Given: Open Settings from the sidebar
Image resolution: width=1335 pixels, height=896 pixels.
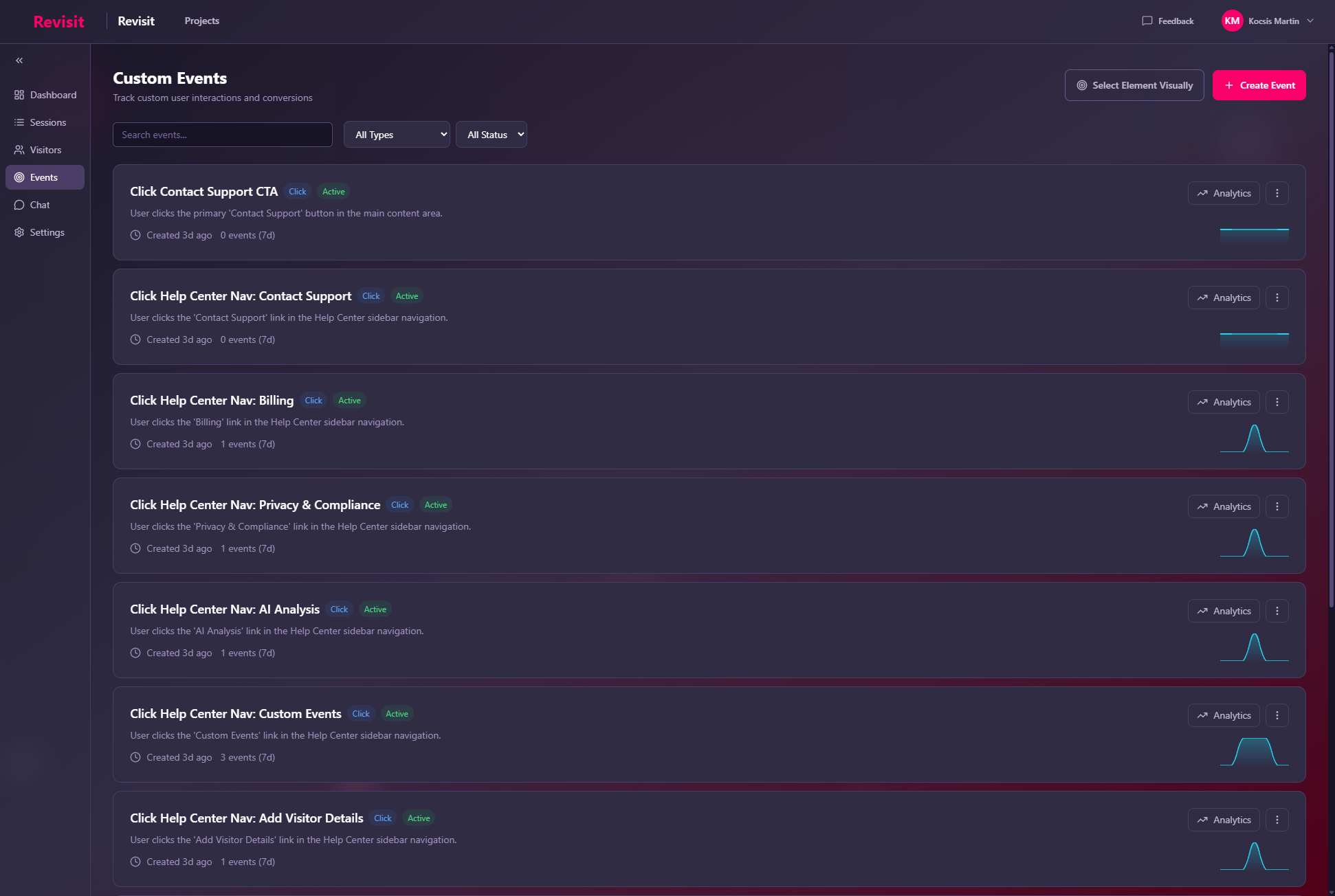Looking at the screenshot, I should (47, 232).
